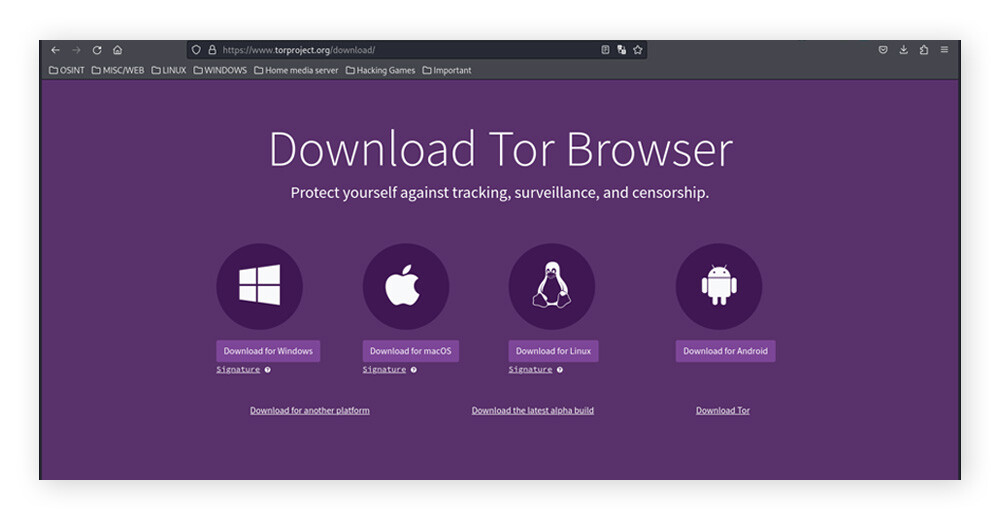Open the Pocket save icon in toolbar
The width and height of the screenshot is (1000, 519).
point(883,50)
